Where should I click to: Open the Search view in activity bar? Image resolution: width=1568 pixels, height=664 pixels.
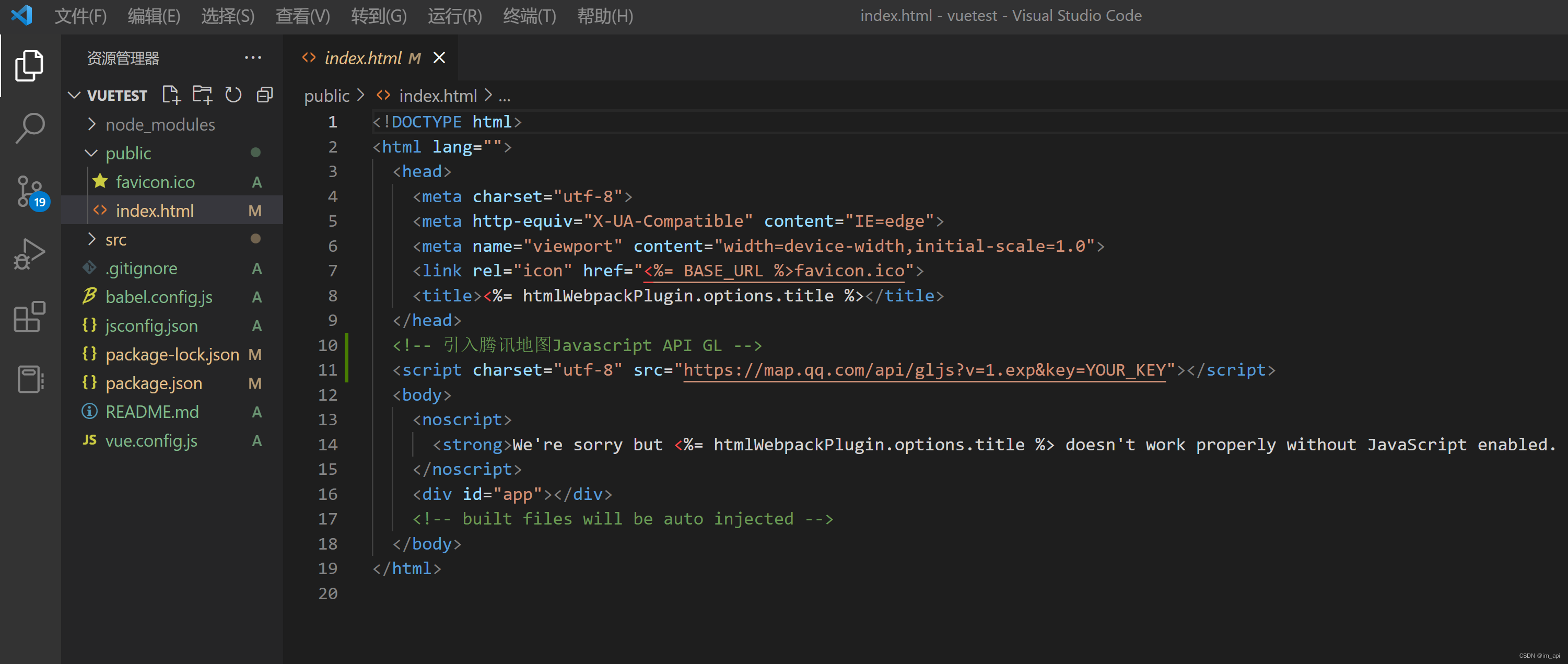(x=29, y=129)
